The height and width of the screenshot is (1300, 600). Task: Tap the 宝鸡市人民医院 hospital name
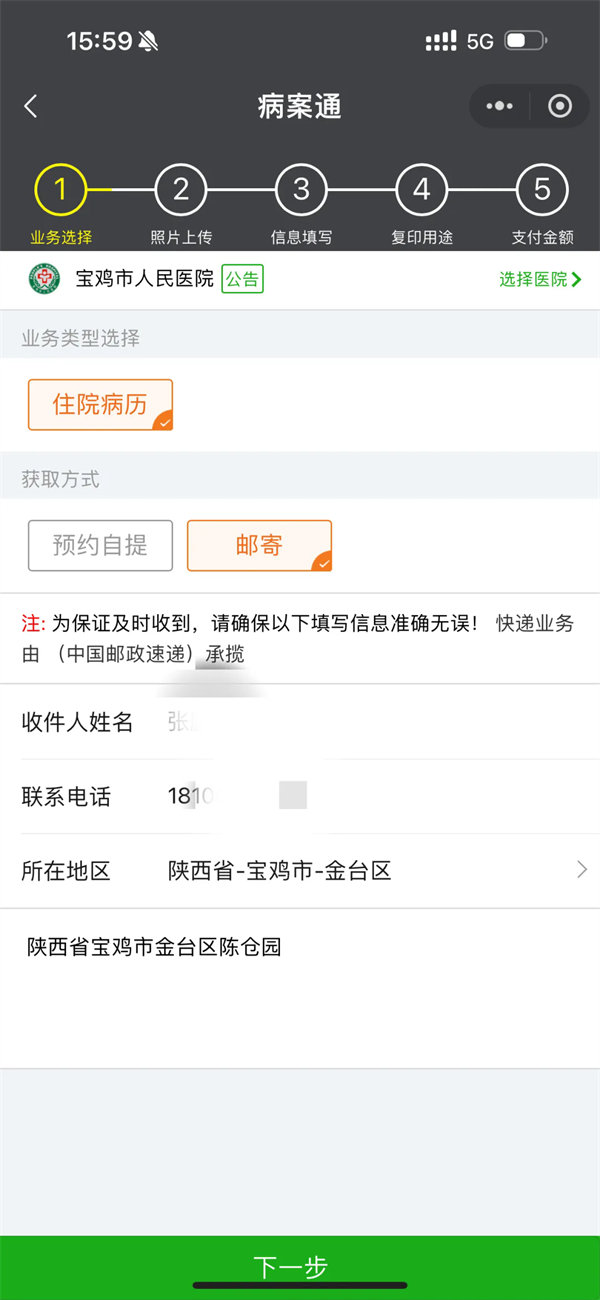(145, 279)
